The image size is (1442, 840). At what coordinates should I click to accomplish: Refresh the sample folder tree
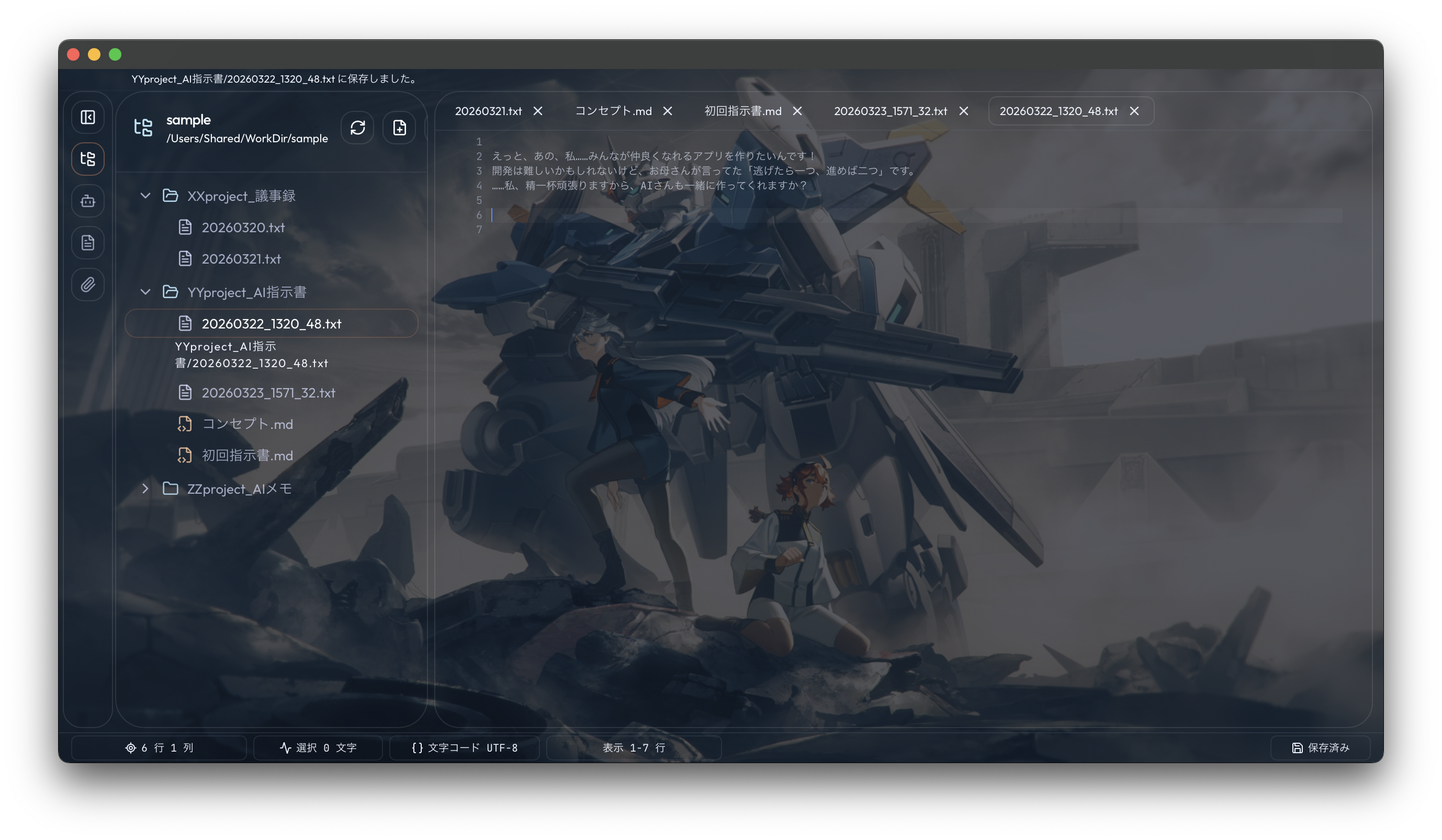pos(357,128)
